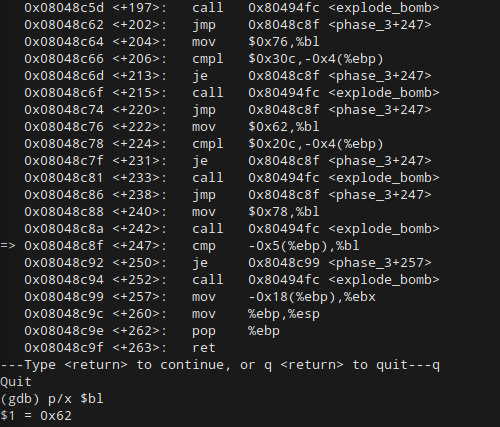Click the mov -0x18(%ebp),%ebx operand
The height and width of the screenshot is (427, 500).
(312, 297)
